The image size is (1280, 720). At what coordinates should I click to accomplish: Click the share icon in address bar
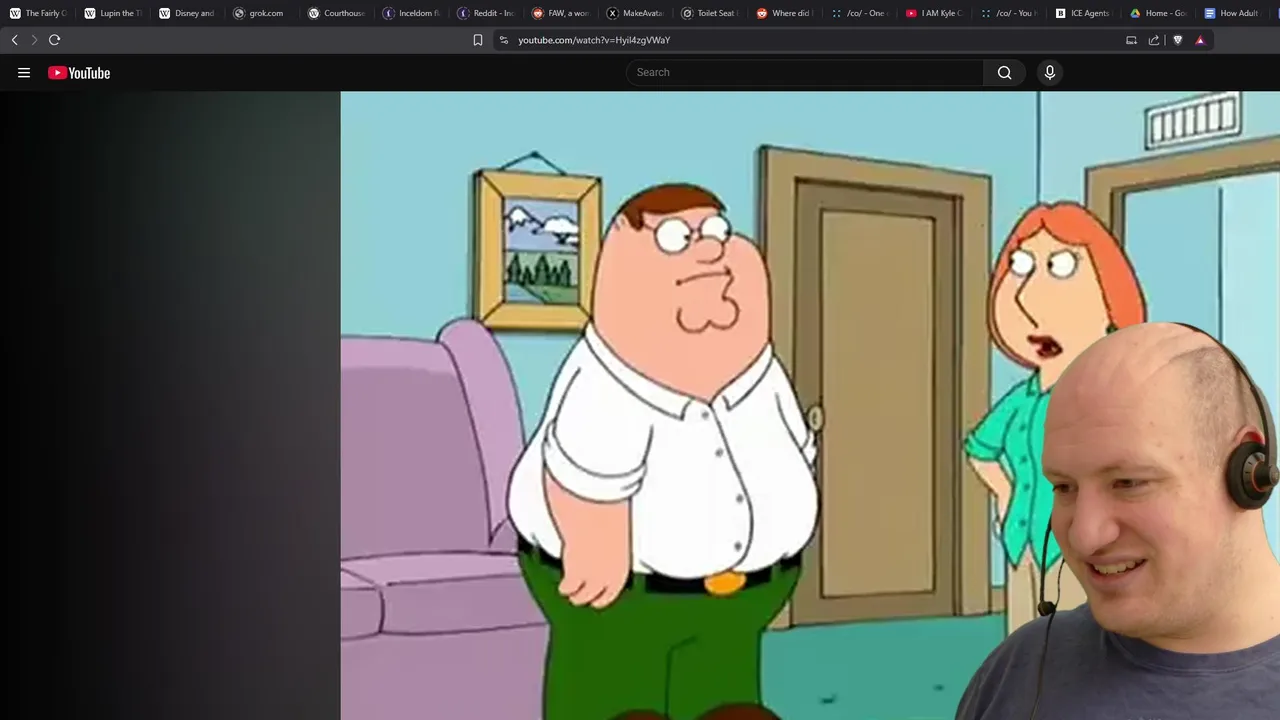[x=1154, y=40]
